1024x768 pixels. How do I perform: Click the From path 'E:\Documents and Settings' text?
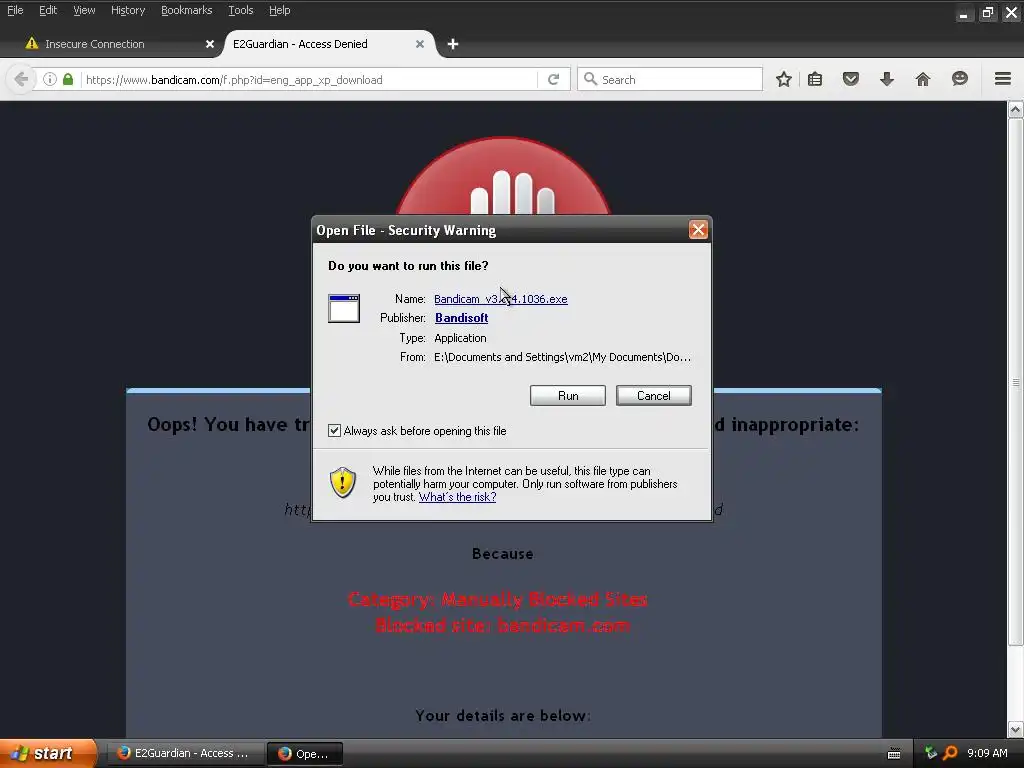click(x=562, y=357)
